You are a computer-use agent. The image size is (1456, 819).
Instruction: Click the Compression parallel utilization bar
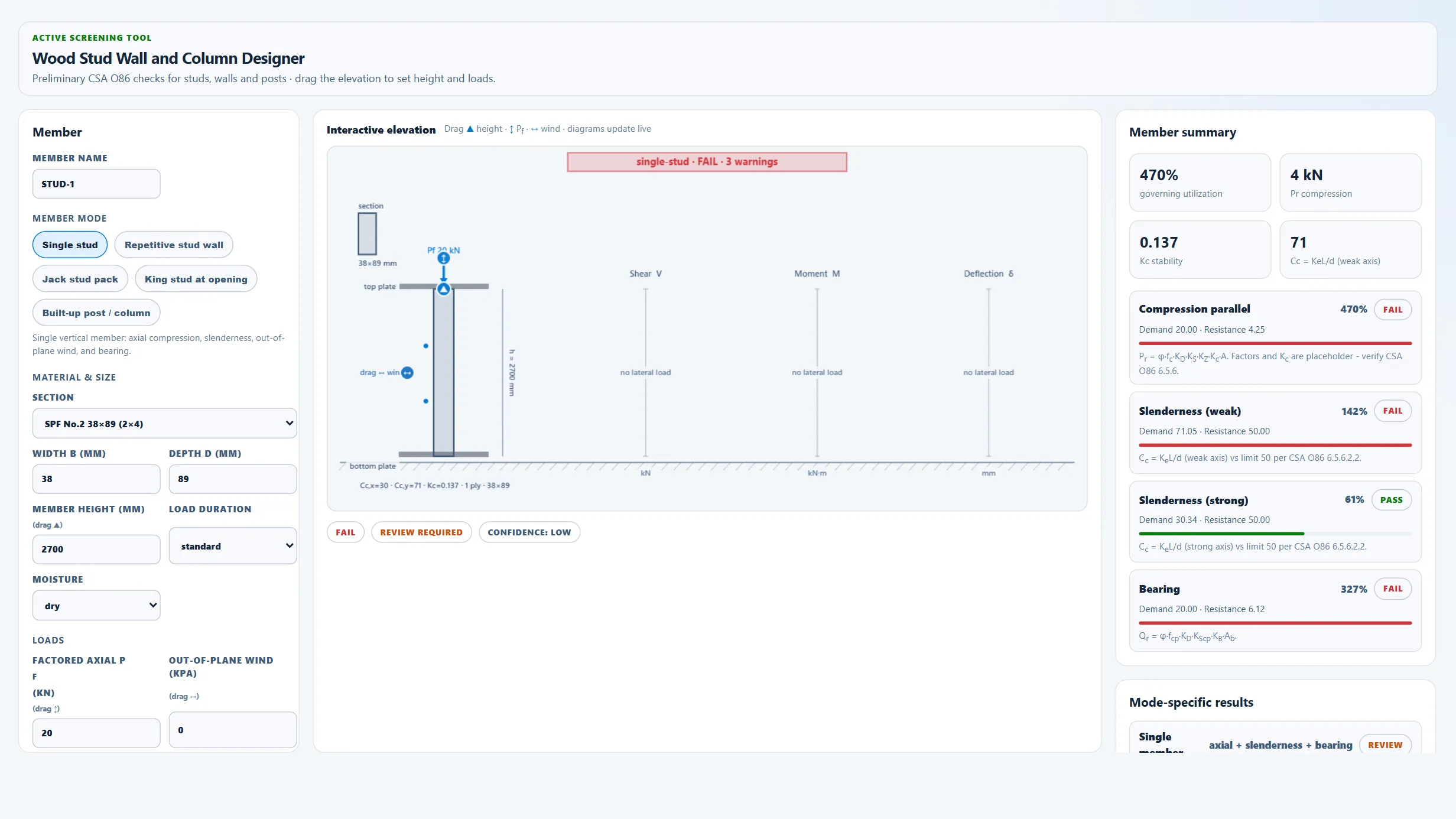tap(1275, 343)
